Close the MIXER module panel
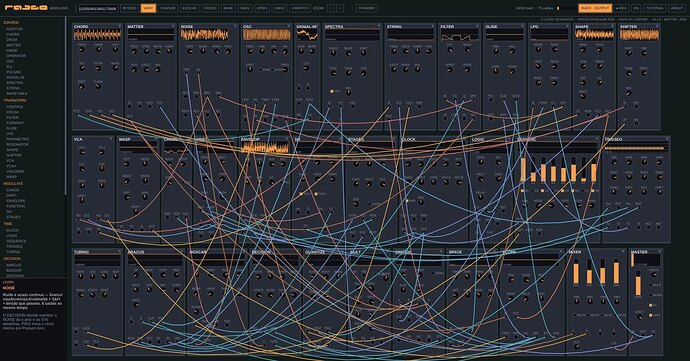690x361 pixels. (x=623, y=252)
